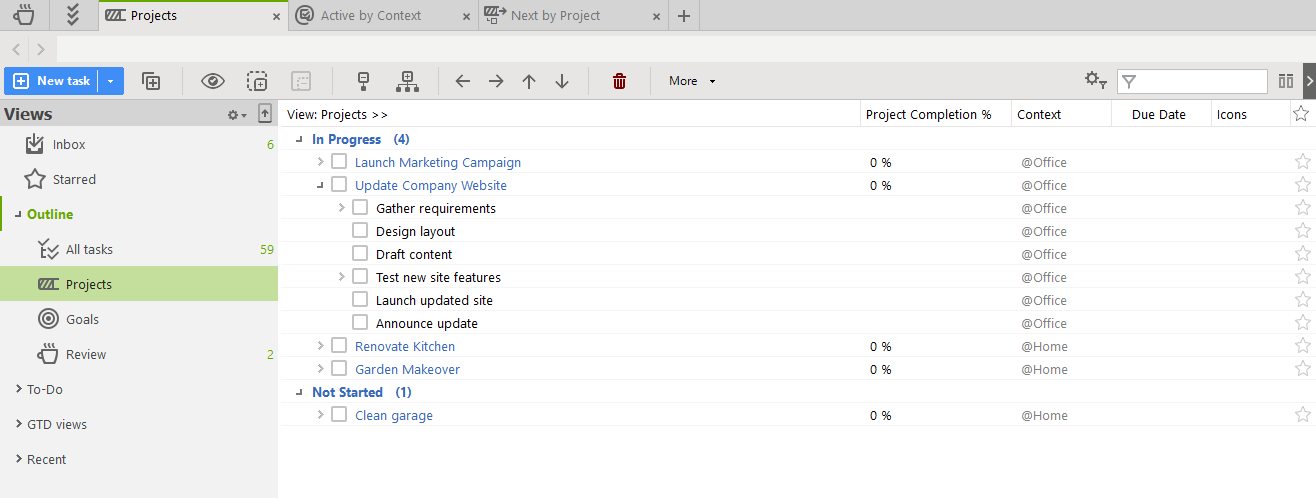Check the Design layout task checkbox
The width and height of the screenshot is (1316, 498).
click(x=360, y=231)
